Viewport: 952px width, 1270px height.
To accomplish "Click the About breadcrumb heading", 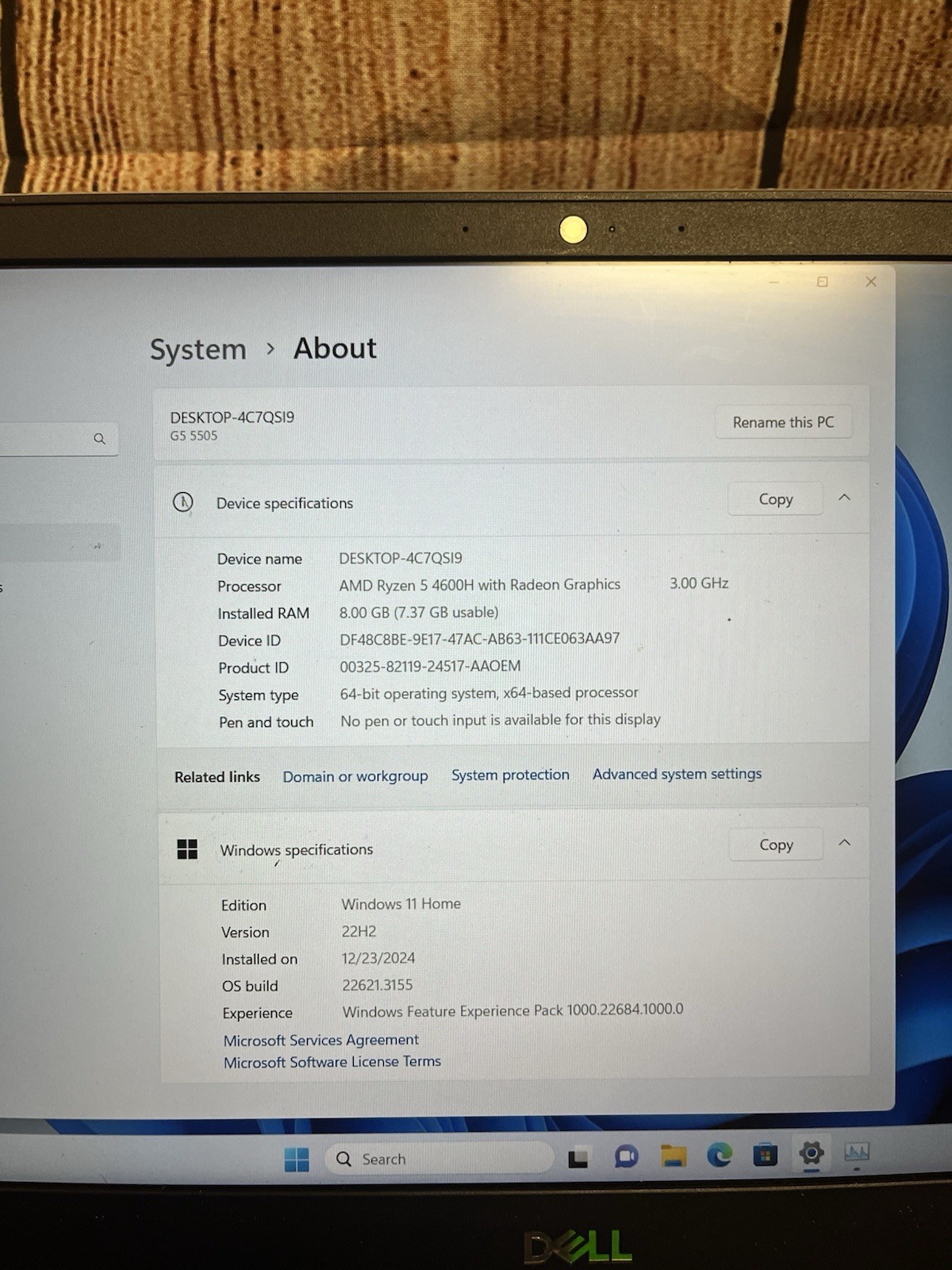I will (336, 348).
